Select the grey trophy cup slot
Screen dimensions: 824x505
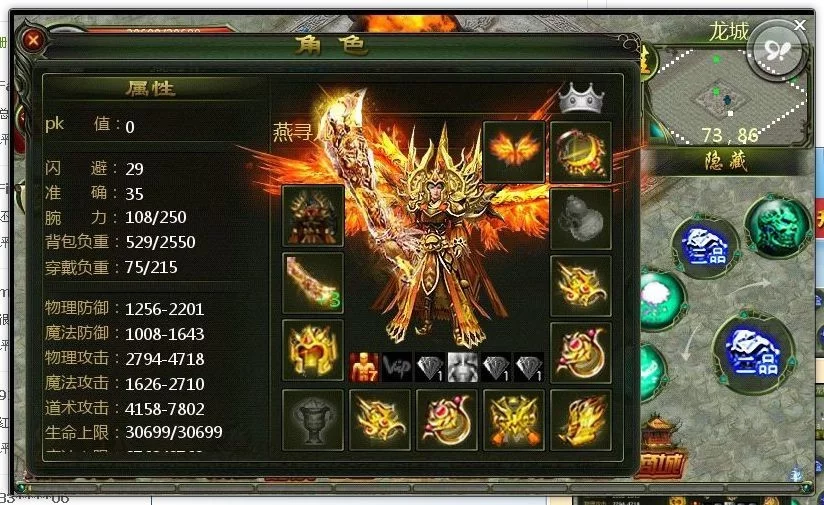313,420
